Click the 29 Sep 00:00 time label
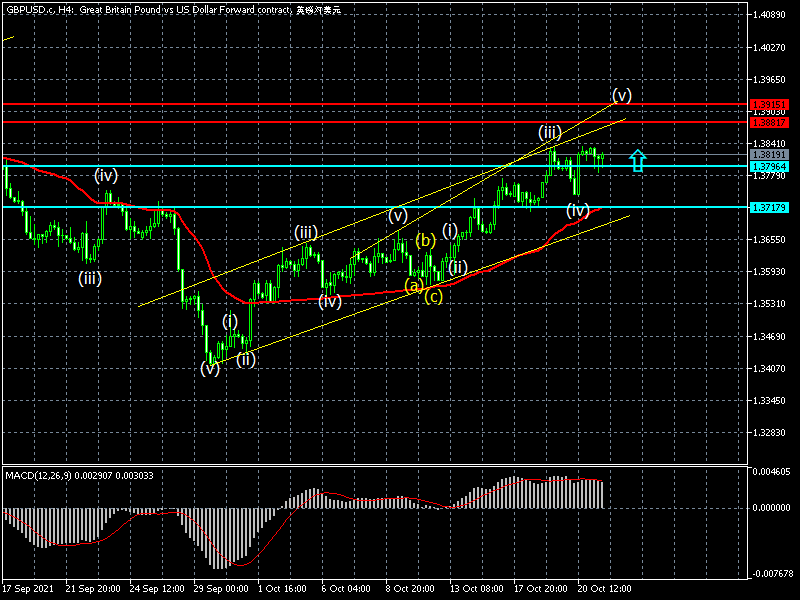Screen dimensions: 800x600 [x=220, y=589]
